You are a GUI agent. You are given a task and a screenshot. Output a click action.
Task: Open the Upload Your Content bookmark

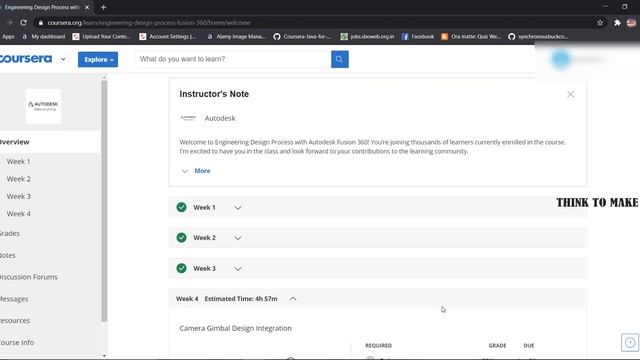click(101, 37)
